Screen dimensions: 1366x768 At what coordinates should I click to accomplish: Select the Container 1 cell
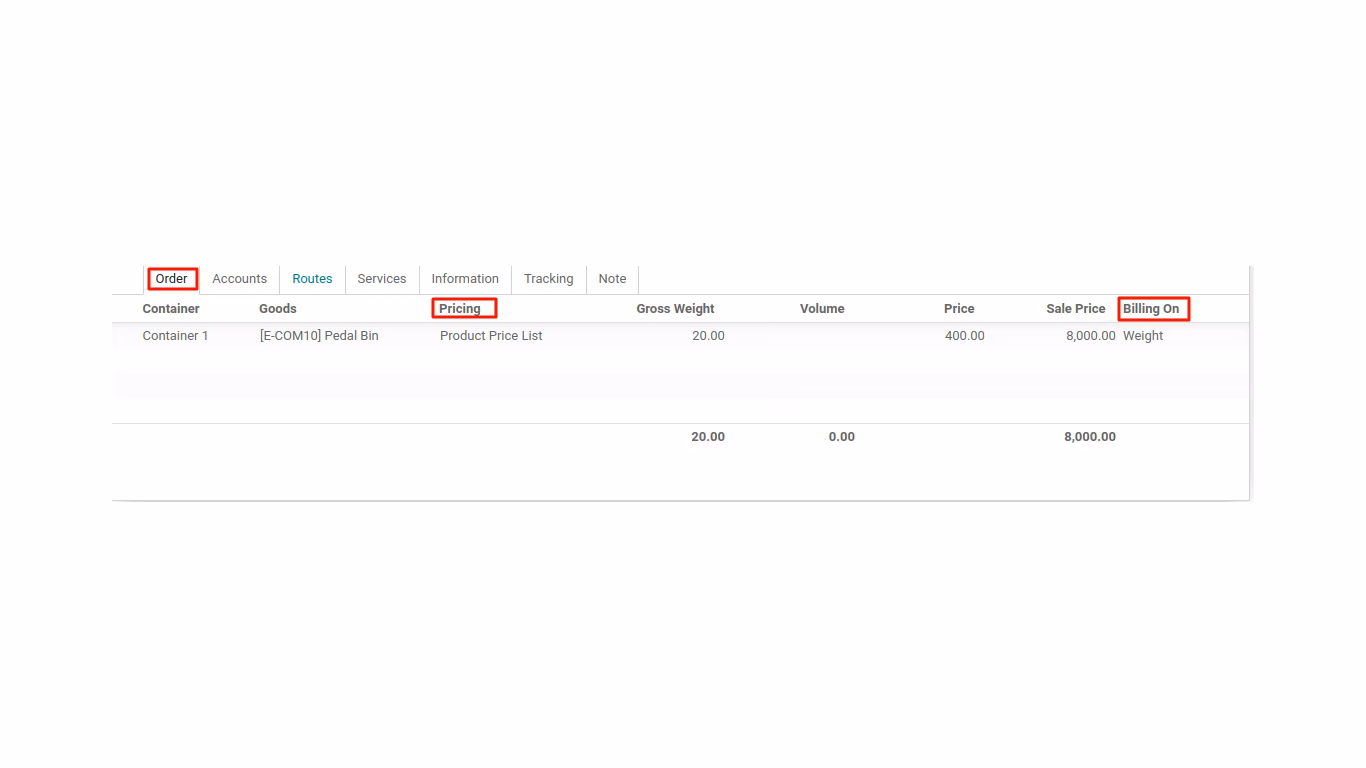pyautogui.click(x=176, y=336)
